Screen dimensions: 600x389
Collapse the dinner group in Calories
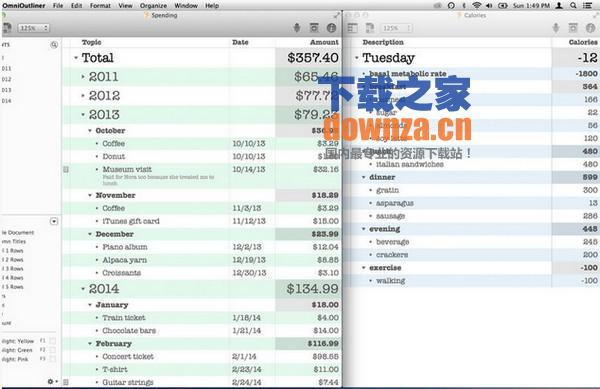pos(364,177)
